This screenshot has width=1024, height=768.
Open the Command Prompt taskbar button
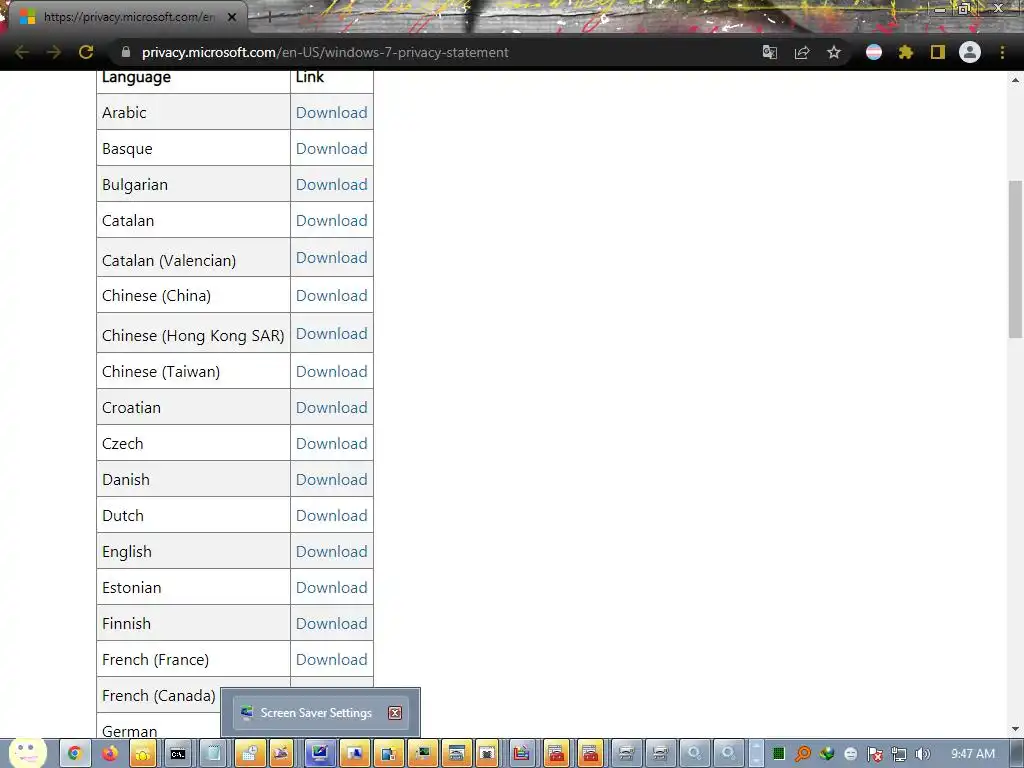click(x=178, y=754)
